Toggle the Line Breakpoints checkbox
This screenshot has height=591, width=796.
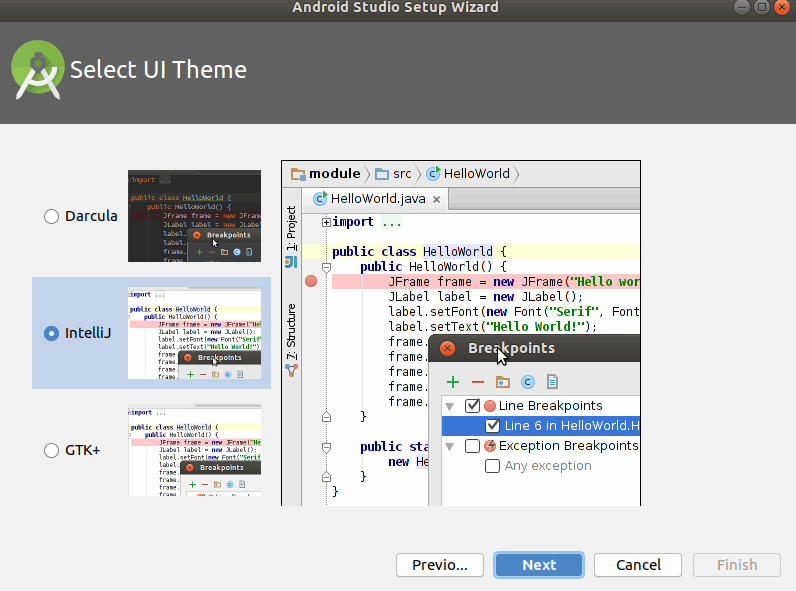click(x=472, y=406)
